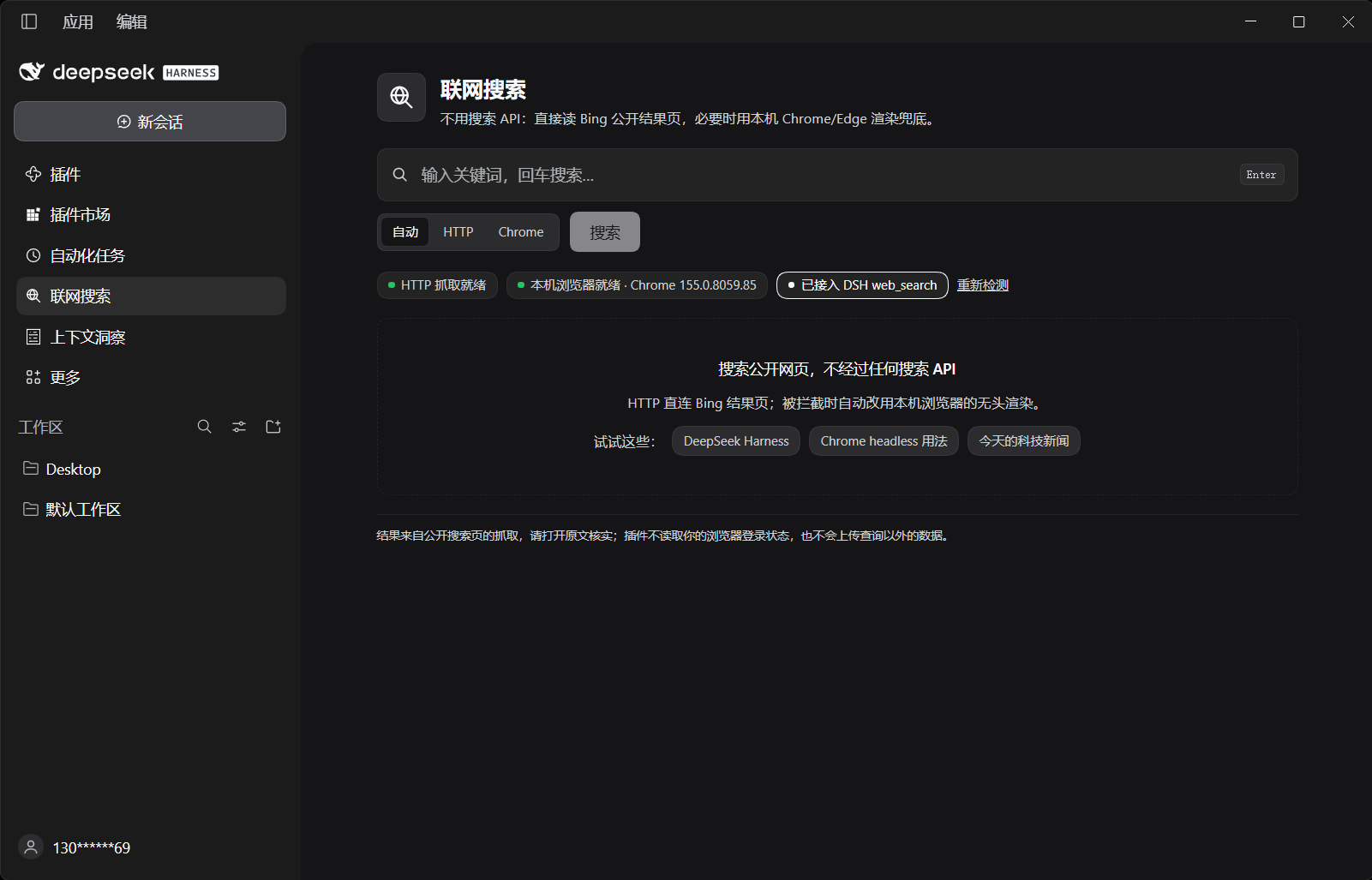Open 自动化任务 automation tasks
1372x880 pixels.
151,255
